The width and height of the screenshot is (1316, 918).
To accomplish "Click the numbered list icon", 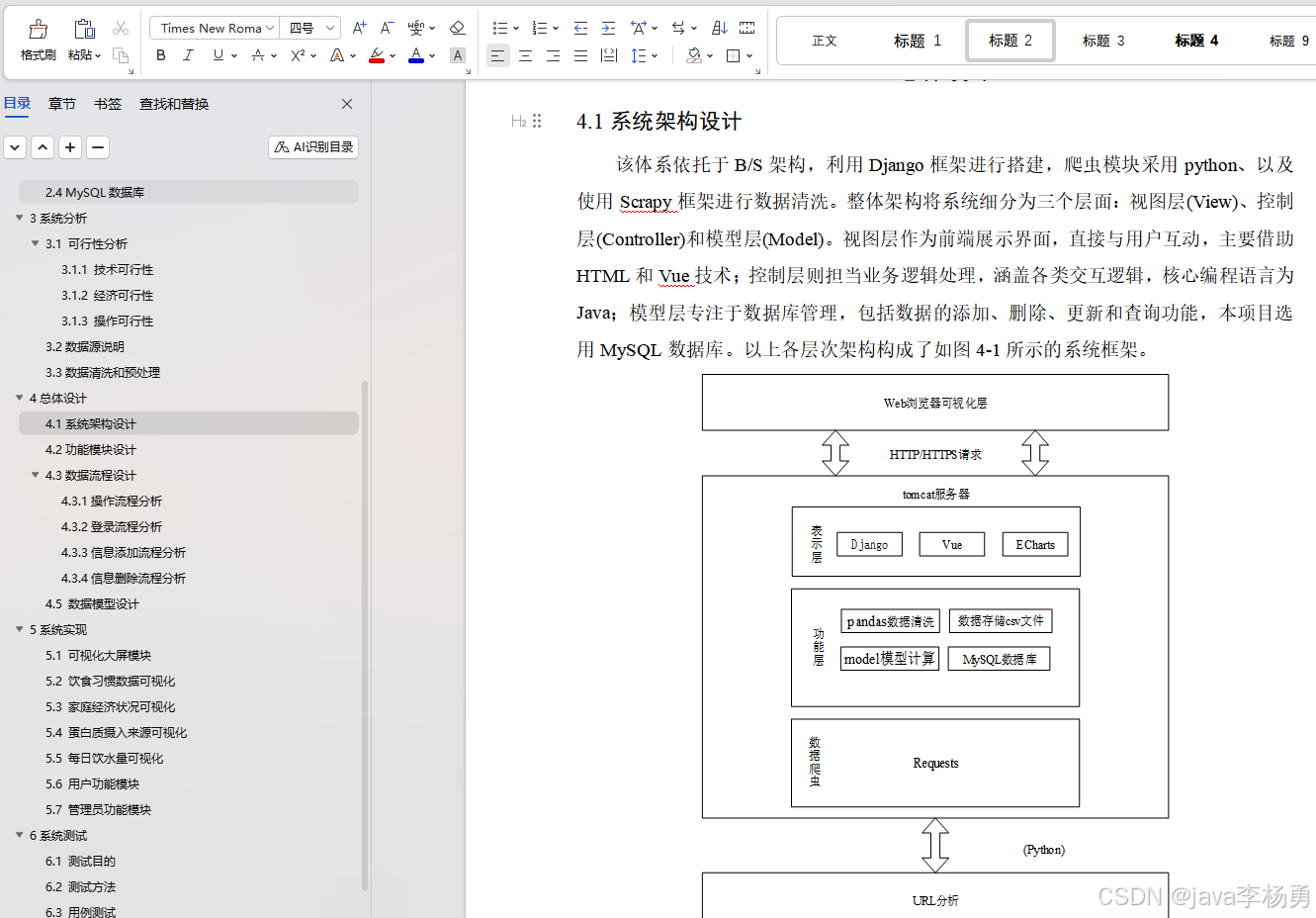I will tap(540, 28).
